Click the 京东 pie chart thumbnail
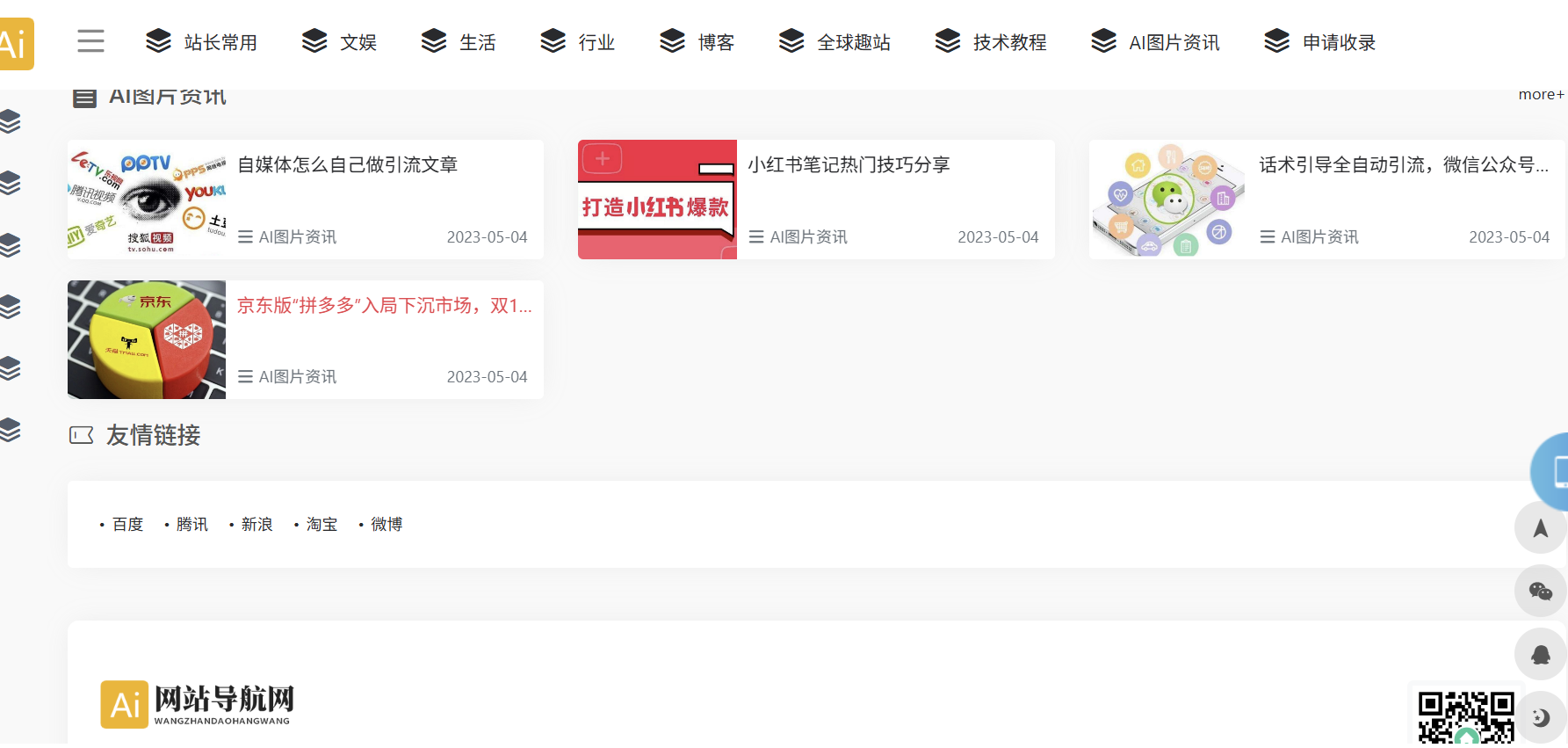The width and height of the screenshot is (1568, 748). pyautogui.click(x=147, y=339)
